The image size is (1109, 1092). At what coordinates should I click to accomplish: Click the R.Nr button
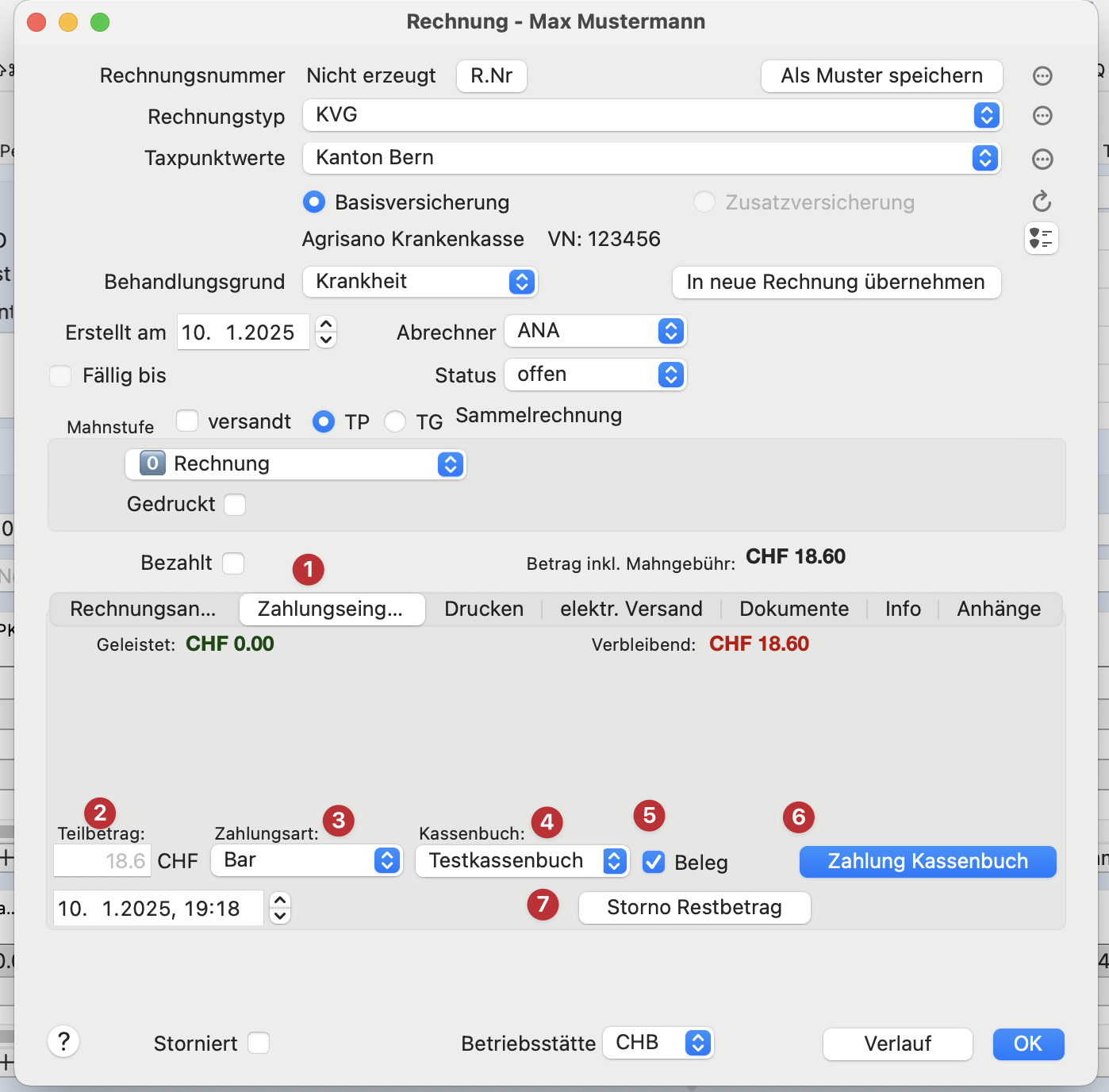coord(492,76)
